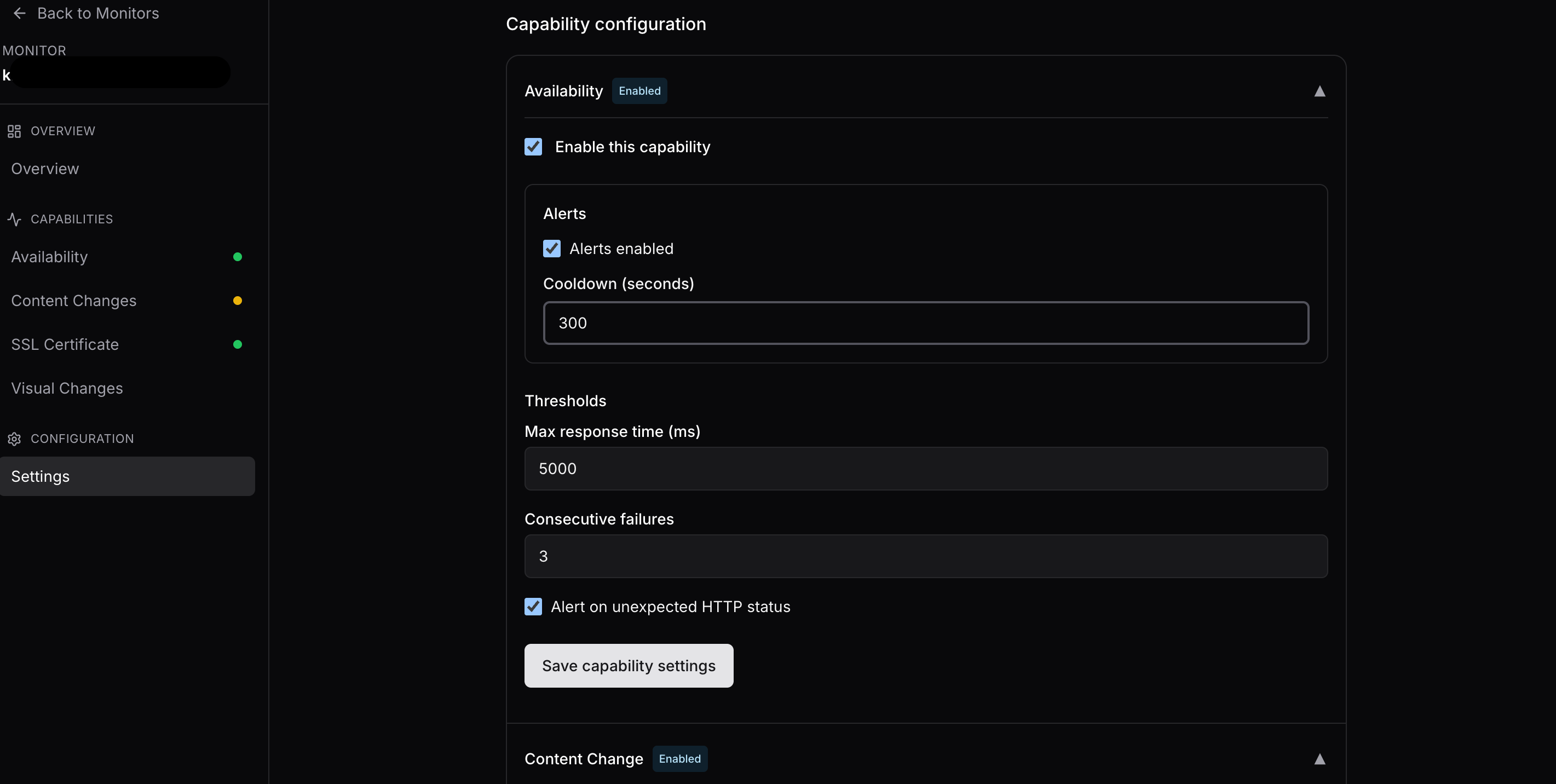The height and width of the screenshot is (784, 1556).
Task: Click the Overview grid icon in sidebar
Action: (15, 130)
